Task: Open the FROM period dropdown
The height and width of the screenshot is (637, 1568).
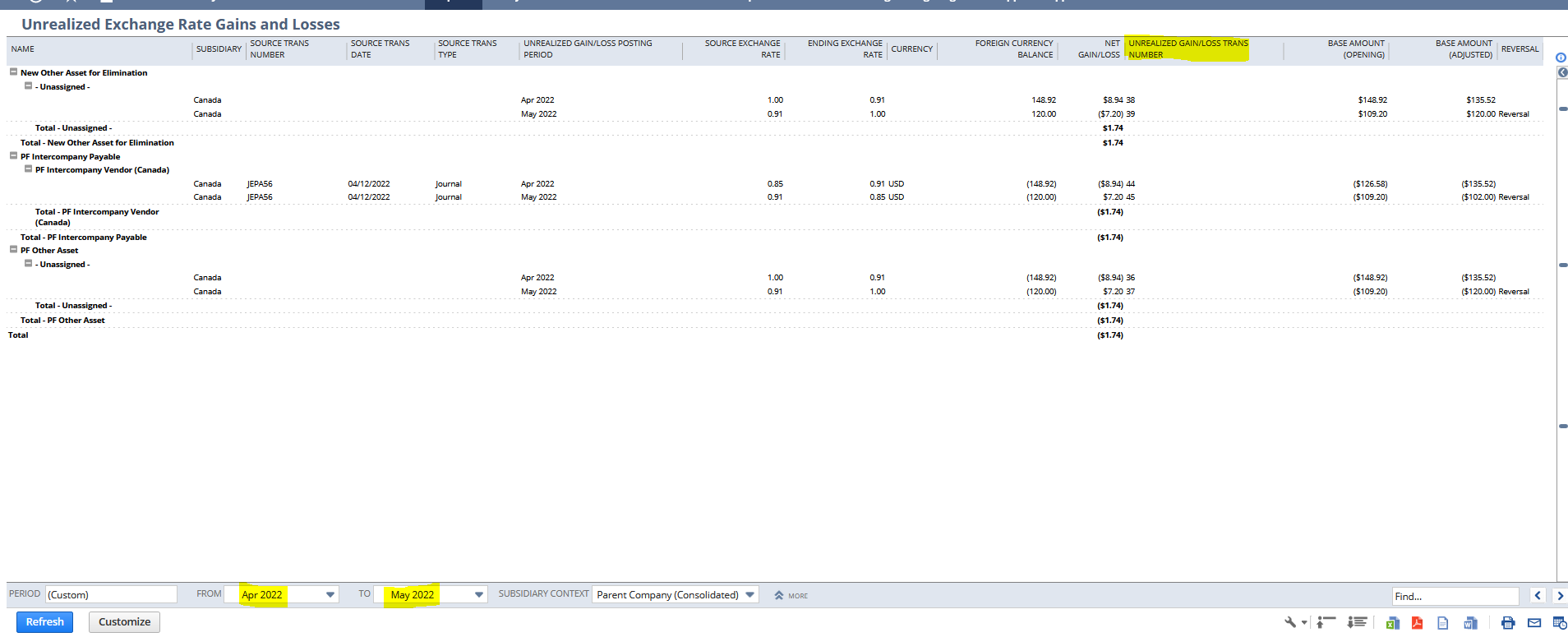Action: point(330,594)
